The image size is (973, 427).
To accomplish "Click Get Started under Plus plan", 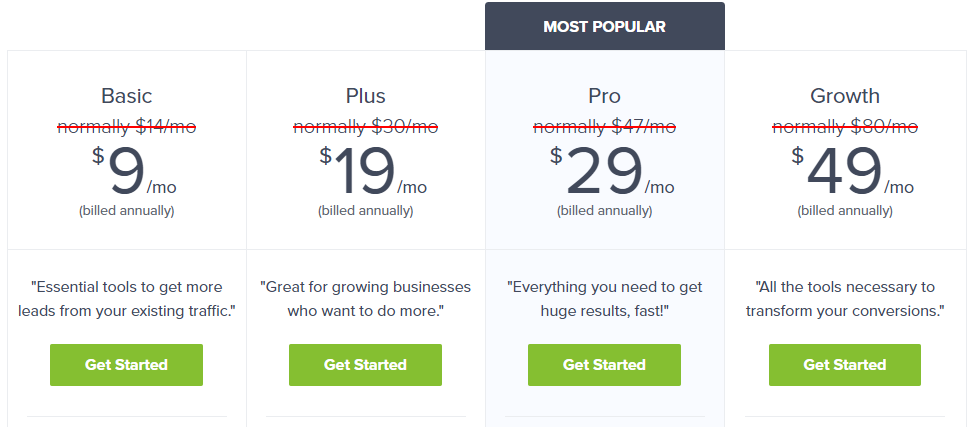I will pos(365,365).
